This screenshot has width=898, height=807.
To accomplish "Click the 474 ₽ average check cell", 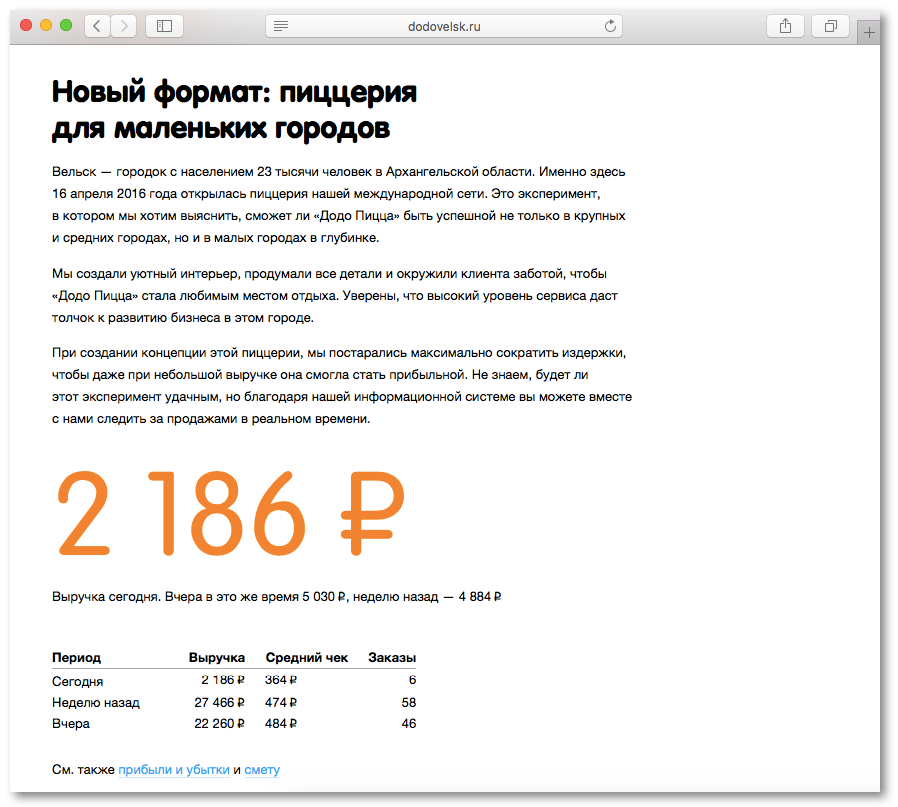I will tap(281, 703).
